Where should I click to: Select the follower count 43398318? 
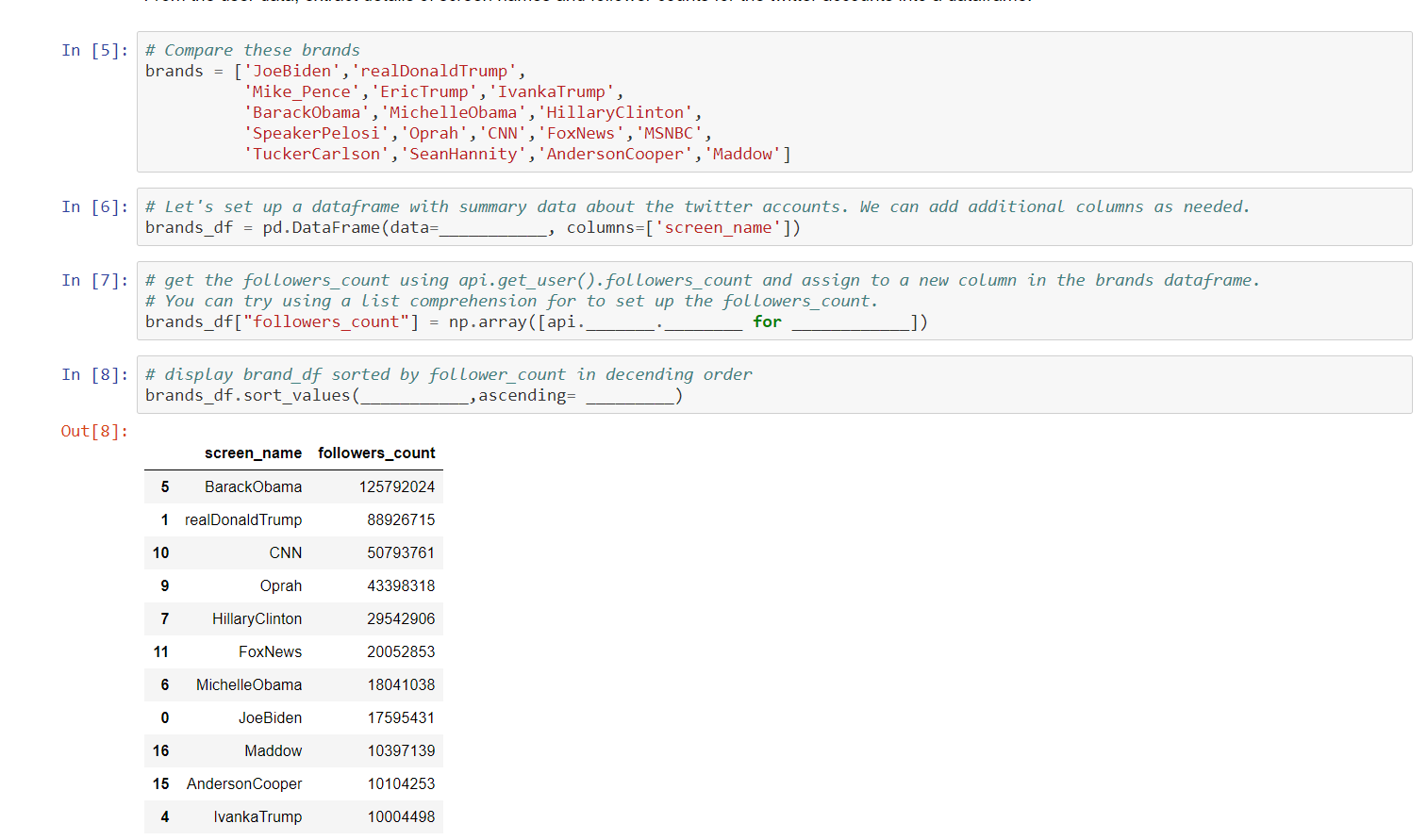tap(401, 586)
